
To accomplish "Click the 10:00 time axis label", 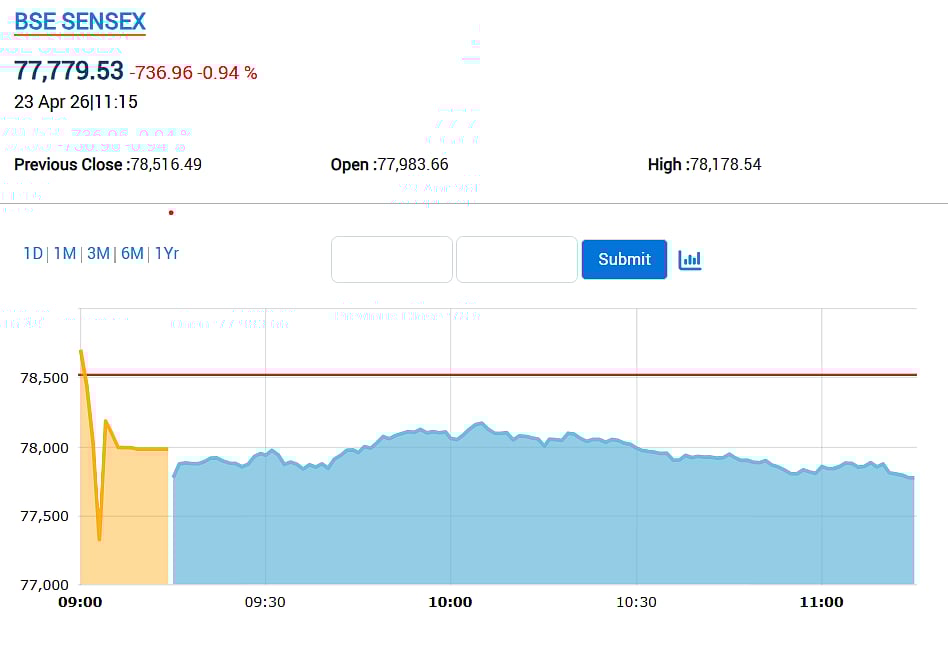I will (450, 602).
